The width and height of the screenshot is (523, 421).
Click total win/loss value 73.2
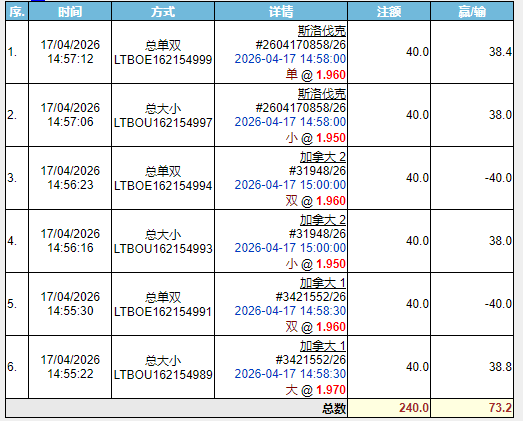click(500, 408)
